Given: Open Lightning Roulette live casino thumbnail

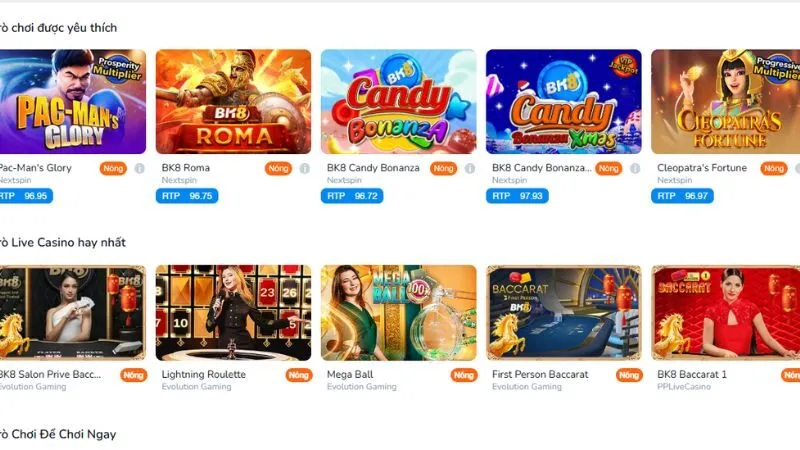Looking at the screenshot, I should 233,313.
